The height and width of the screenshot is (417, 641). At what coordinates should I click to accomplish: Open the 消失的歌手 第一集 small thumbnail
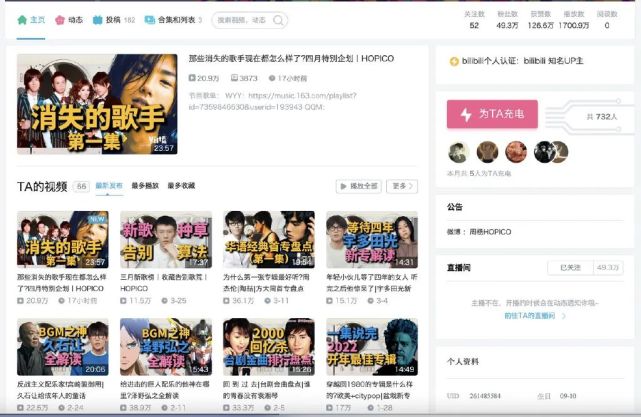(63, 240)
